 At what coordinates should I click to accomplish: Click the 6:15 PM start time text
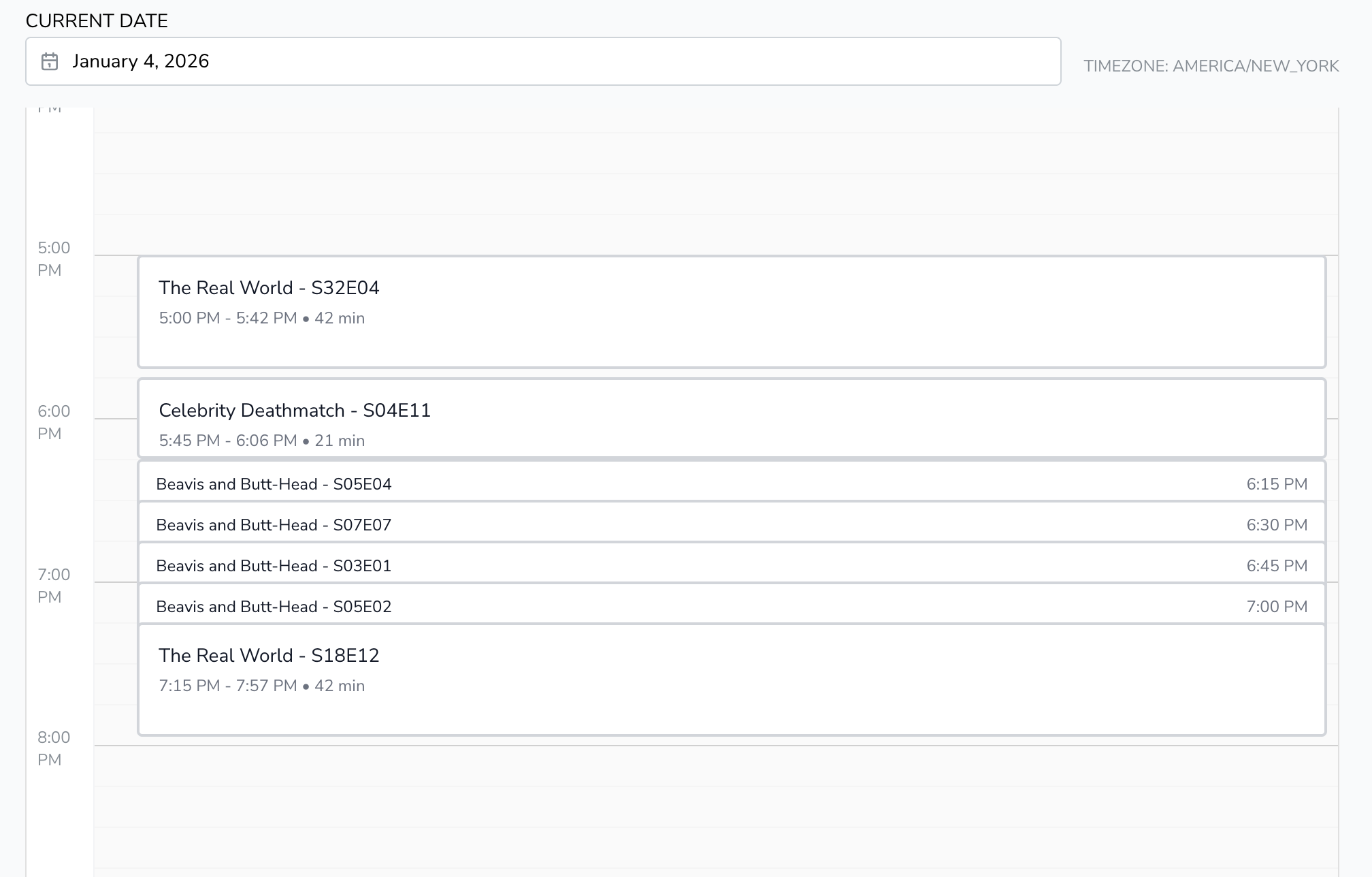(1276, 484)
